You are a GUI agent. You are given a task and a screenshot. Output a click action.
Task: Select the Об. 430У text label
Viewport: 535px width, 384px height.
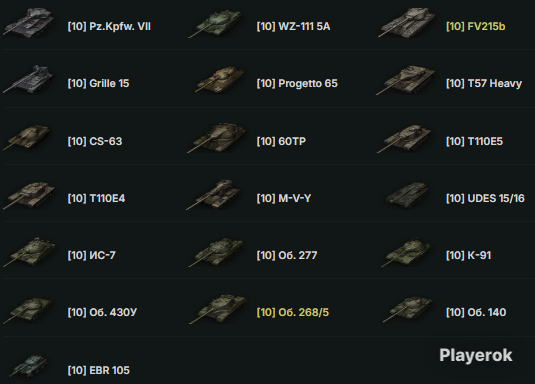tap(102, 312)
